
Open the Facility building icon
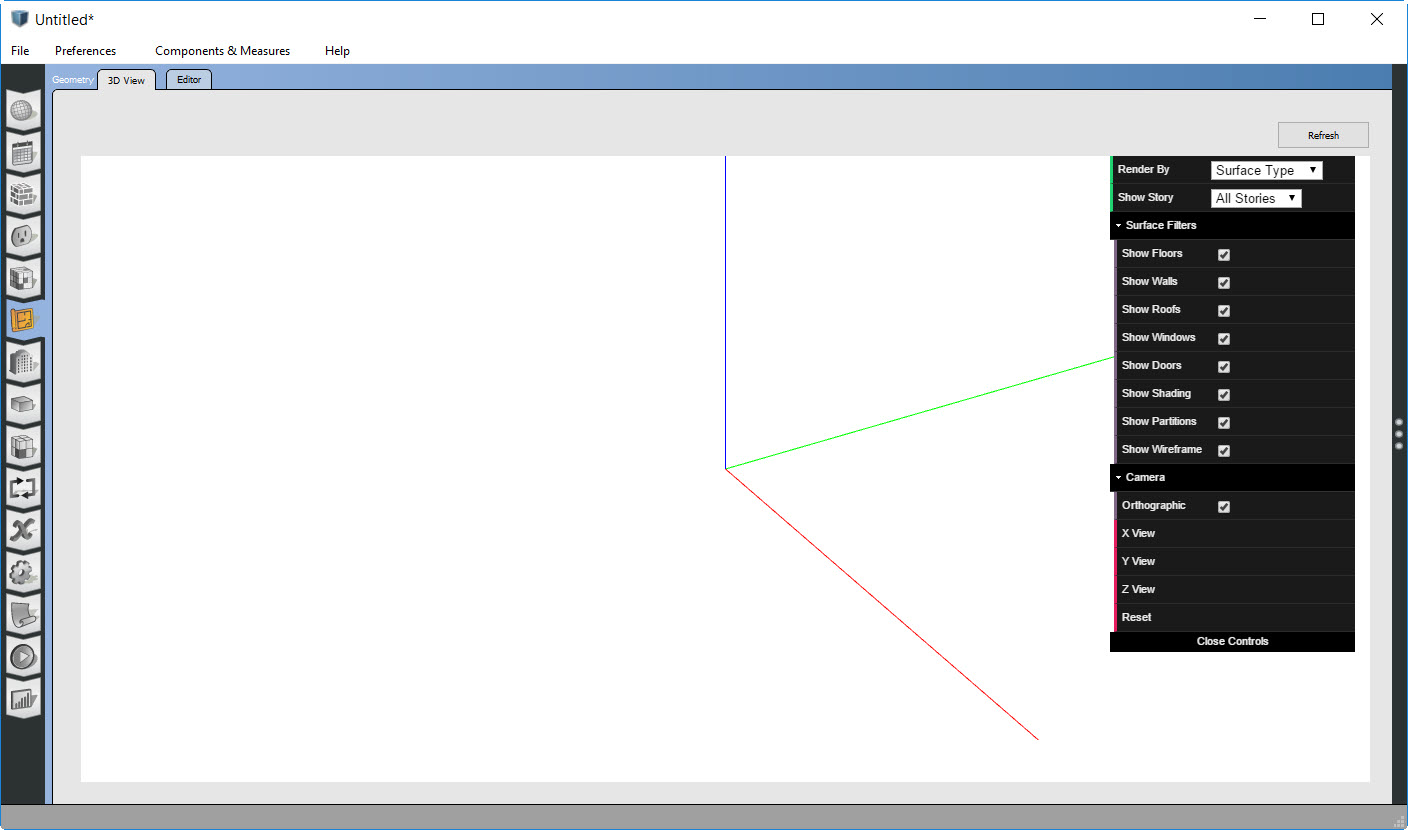click(23, 363)
